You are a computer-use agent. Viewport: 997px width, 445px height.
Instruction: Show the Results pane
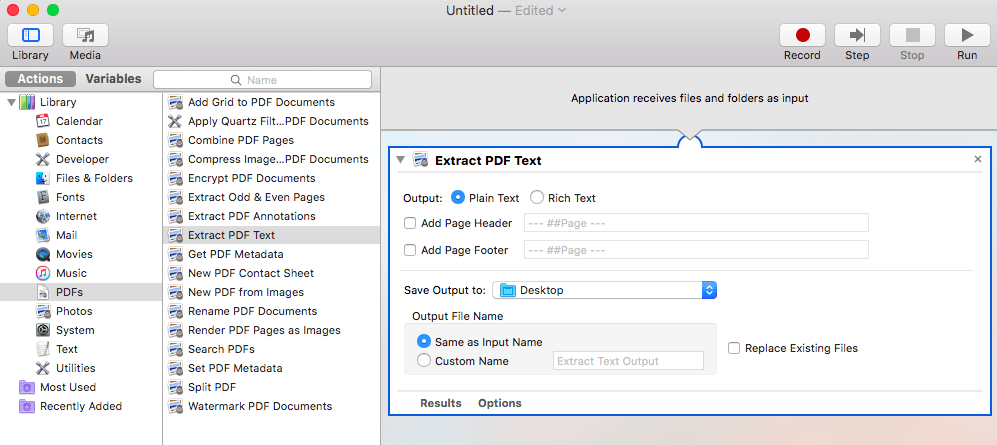coord(441,403)
